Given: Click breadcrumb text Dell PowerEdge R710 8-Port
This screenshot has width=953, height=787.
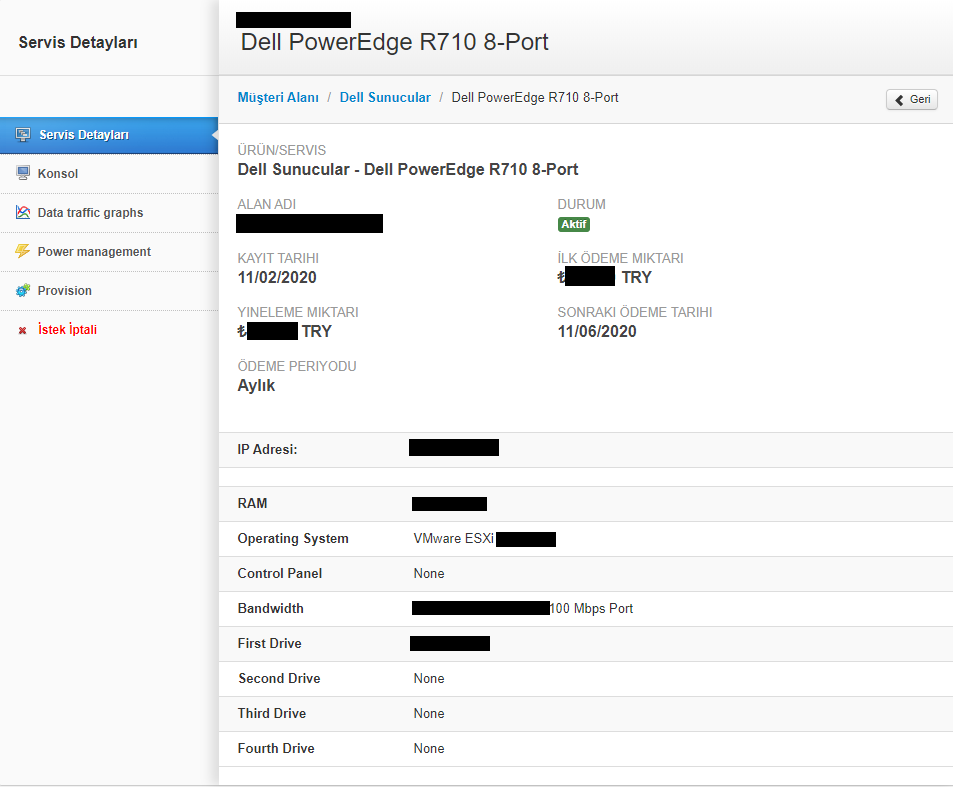Looking at the screenshot, I should tap(535, 97).
